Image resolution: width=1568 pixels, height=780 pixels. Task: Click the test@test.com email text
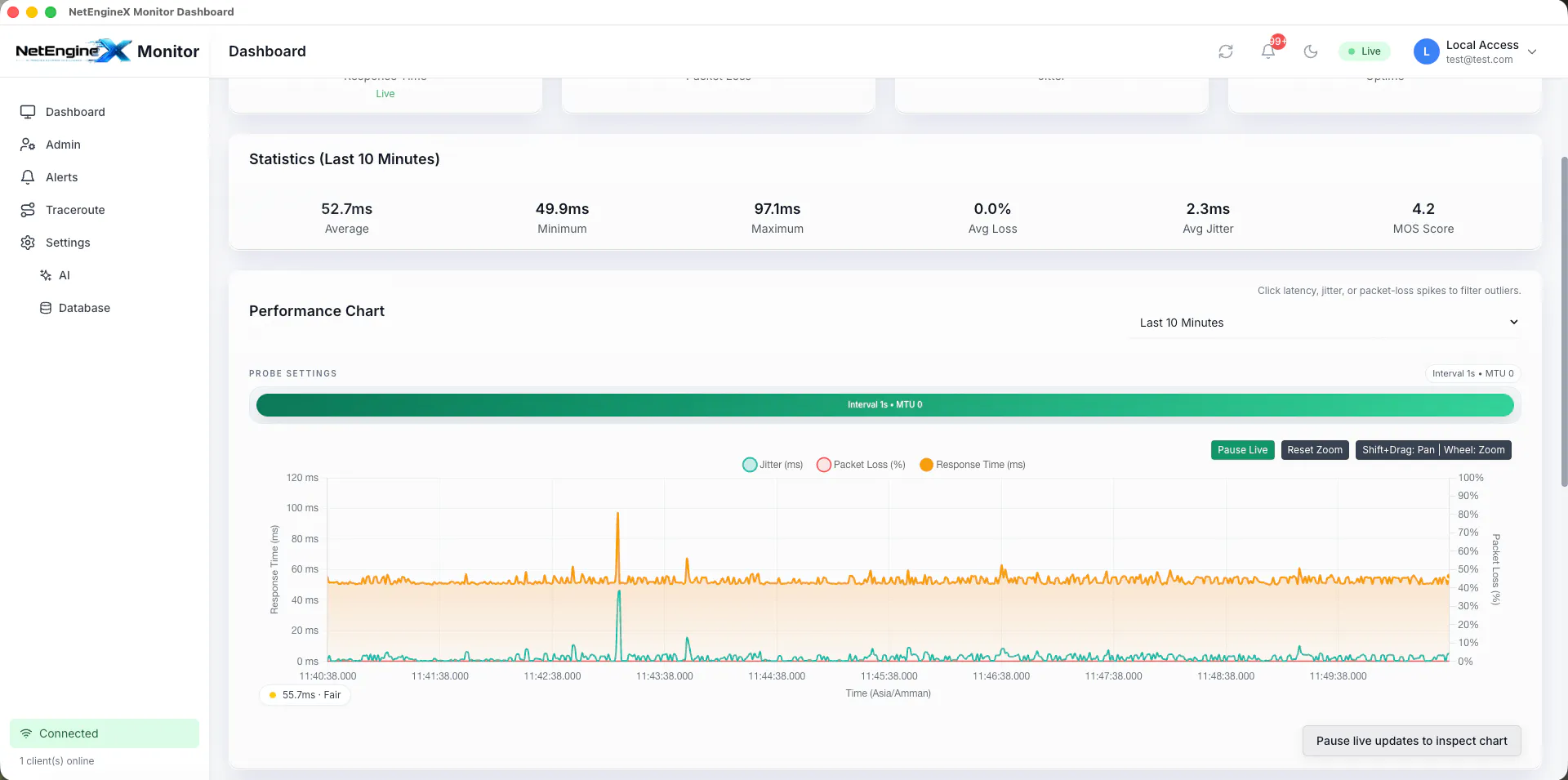pyautogui.click(x=1479, y=60)
